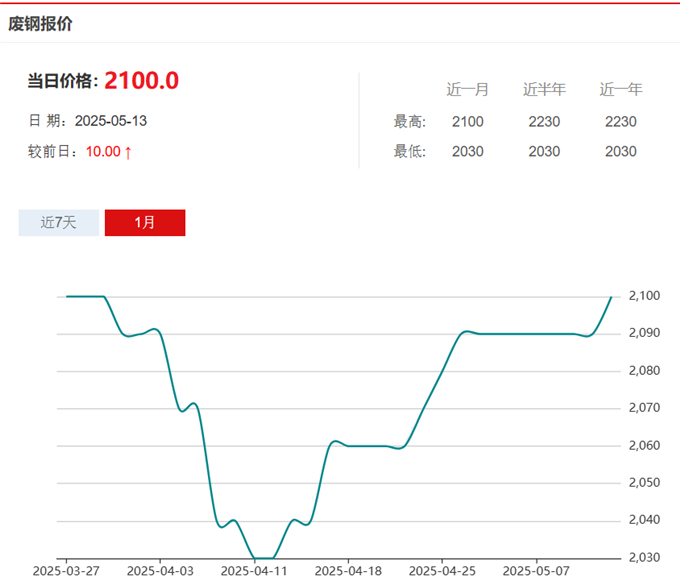Image resolution: width=680 pixels, height=580 pixels.
Task: Click x-axis label 2025-04-18
Action: [348, 571]
